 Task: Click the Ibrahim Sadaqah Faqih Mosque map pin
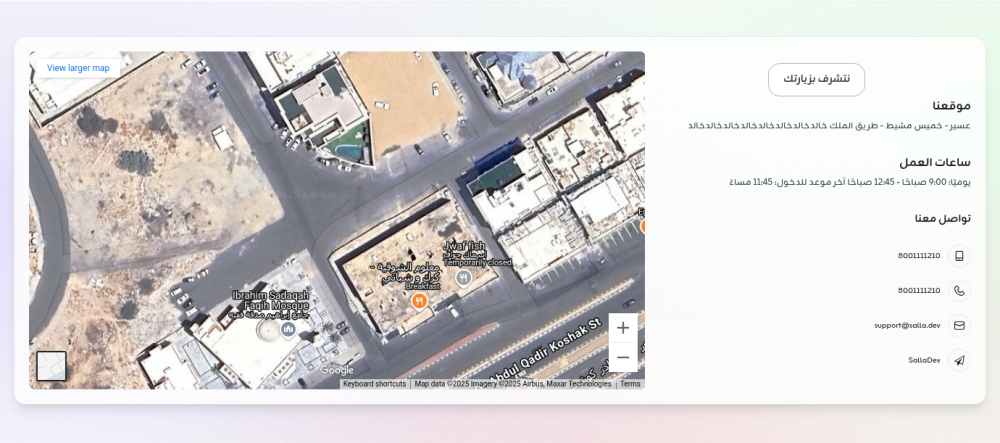pos(288,329)
